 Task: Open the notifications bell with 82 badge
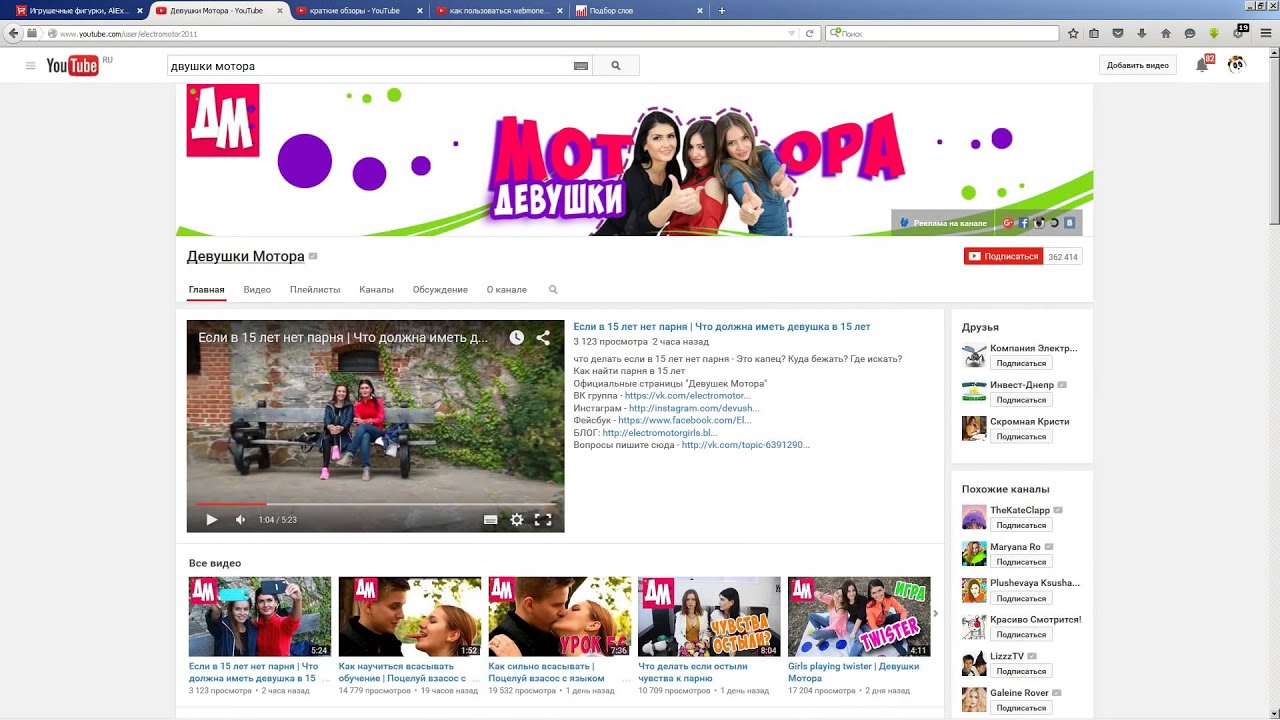tap(1203, 65)
